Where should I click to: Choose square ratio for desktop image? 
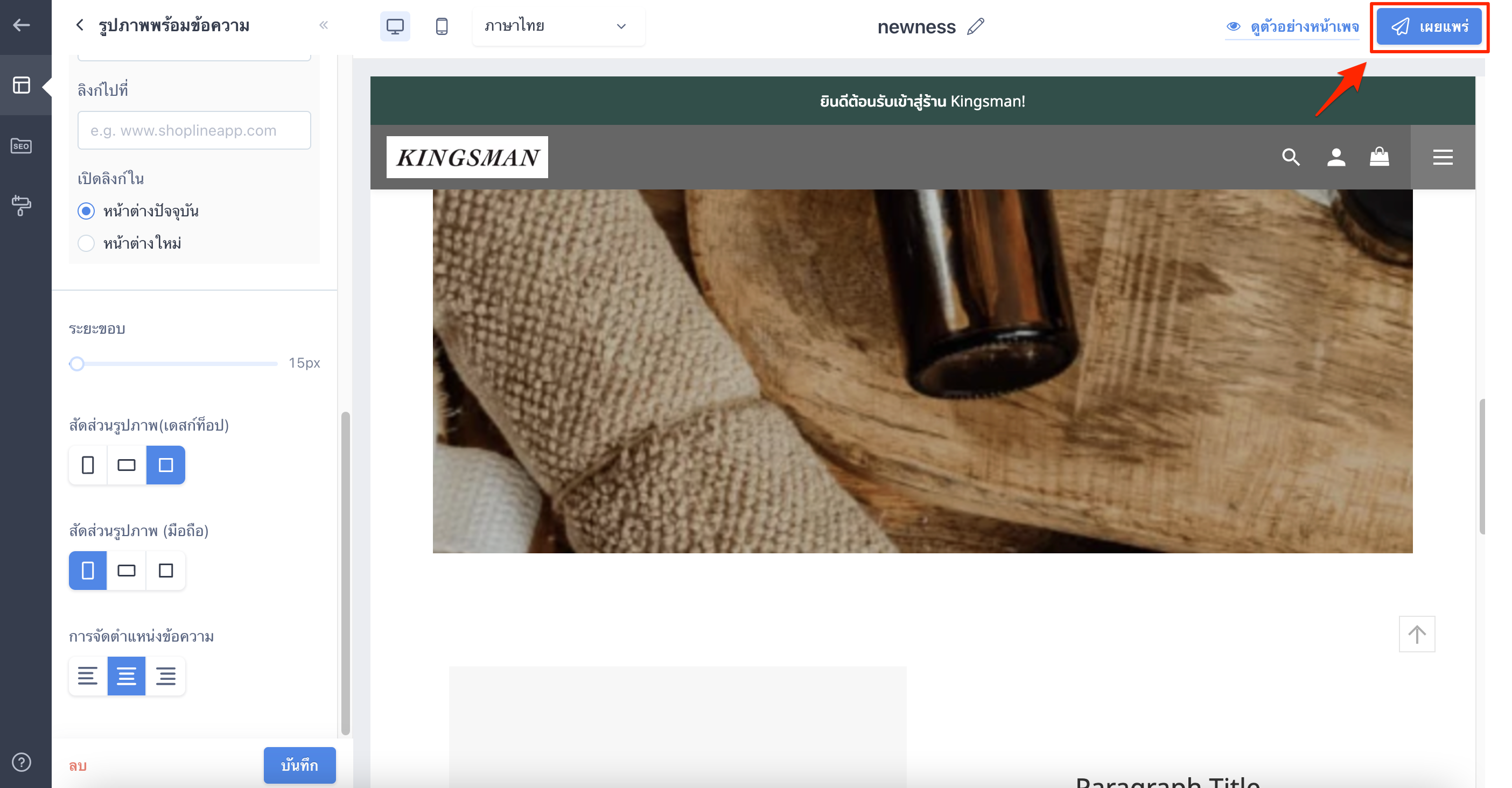pyautogui.click(x=166, y=465)
